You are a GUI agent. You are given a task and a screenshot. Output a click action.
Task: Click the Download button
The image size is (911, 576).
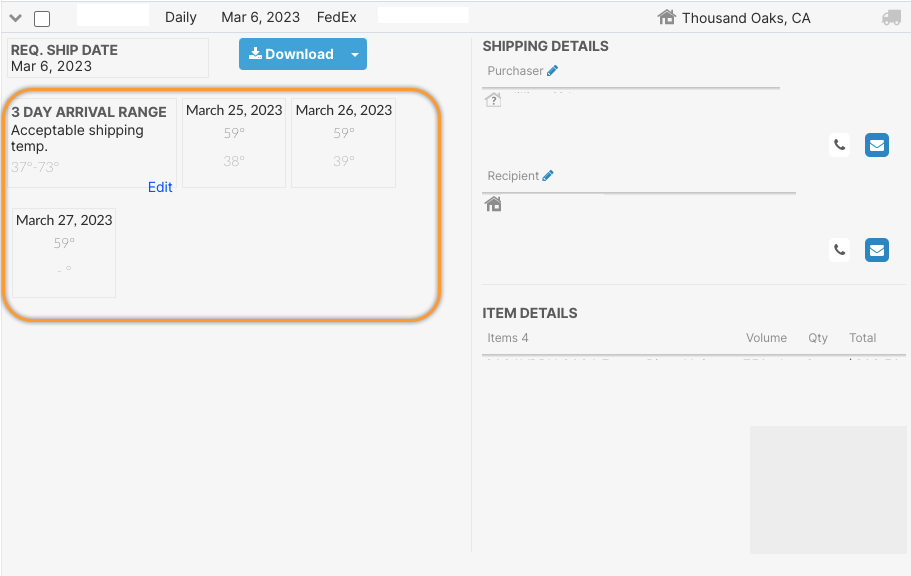291,54
